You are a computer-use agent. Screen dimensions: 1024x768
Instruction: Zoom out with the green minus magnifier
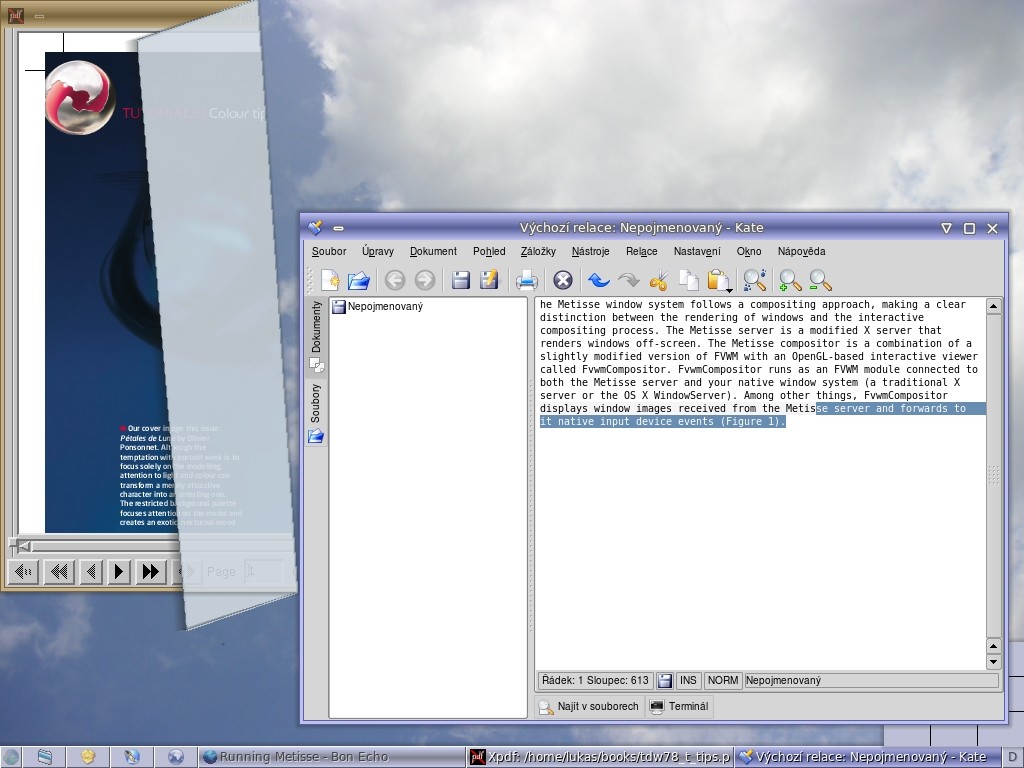[820, 280]
